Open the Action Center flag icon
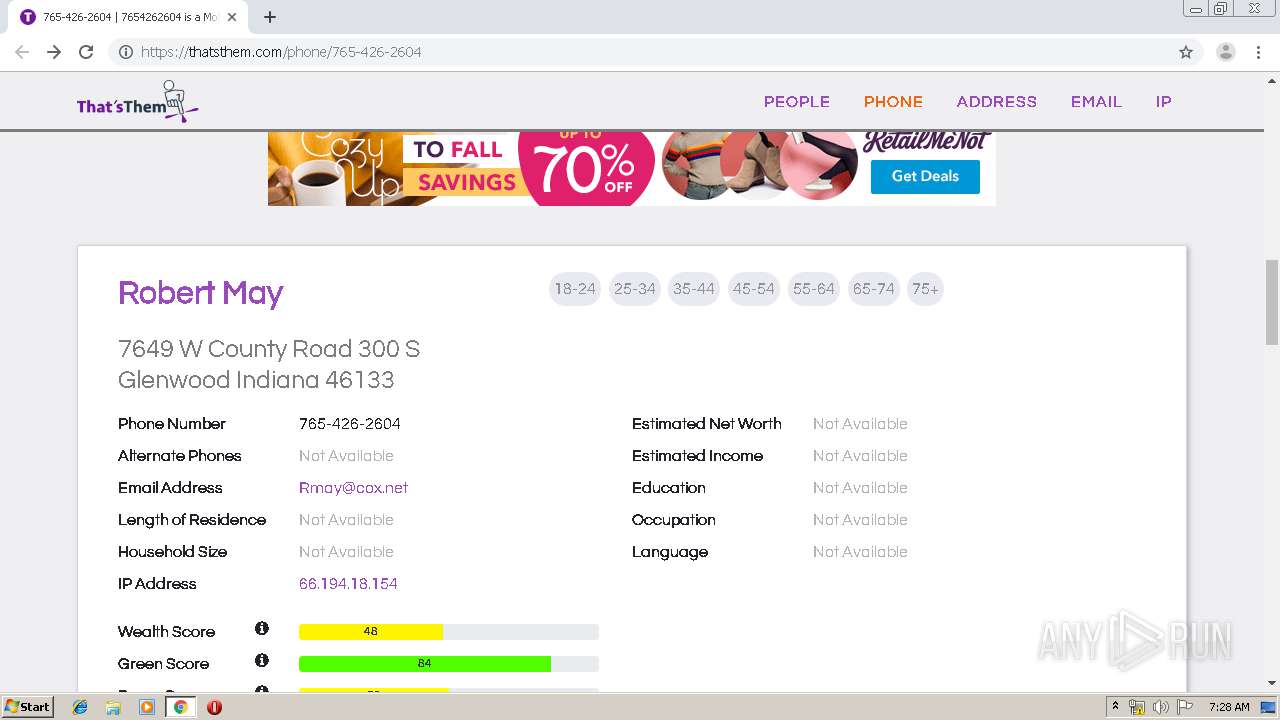1280x720 pixels. click(1185, 707)
